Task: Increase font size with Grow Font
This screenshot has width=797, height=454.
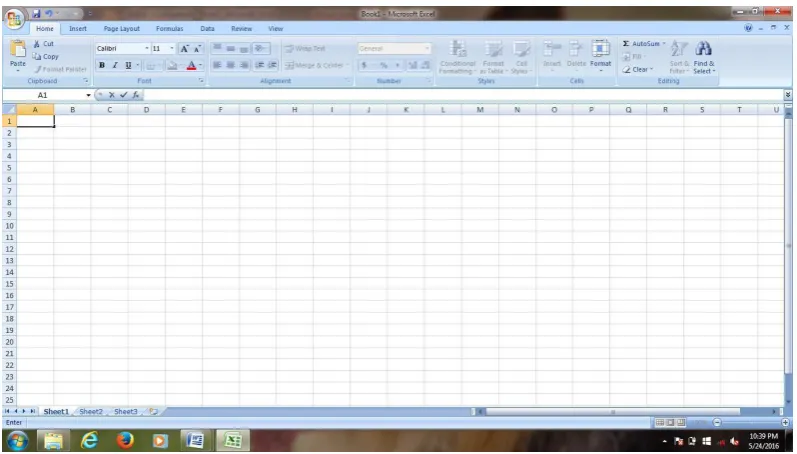Action: tap(185, 49)
